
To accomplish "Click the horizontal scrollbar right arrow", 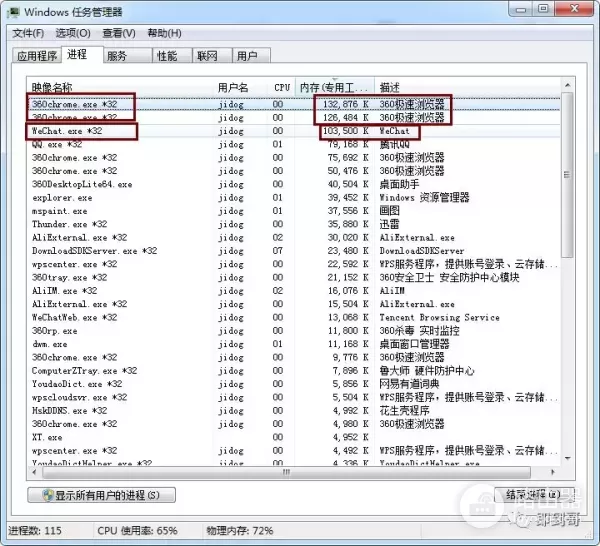I will point(553,472).
